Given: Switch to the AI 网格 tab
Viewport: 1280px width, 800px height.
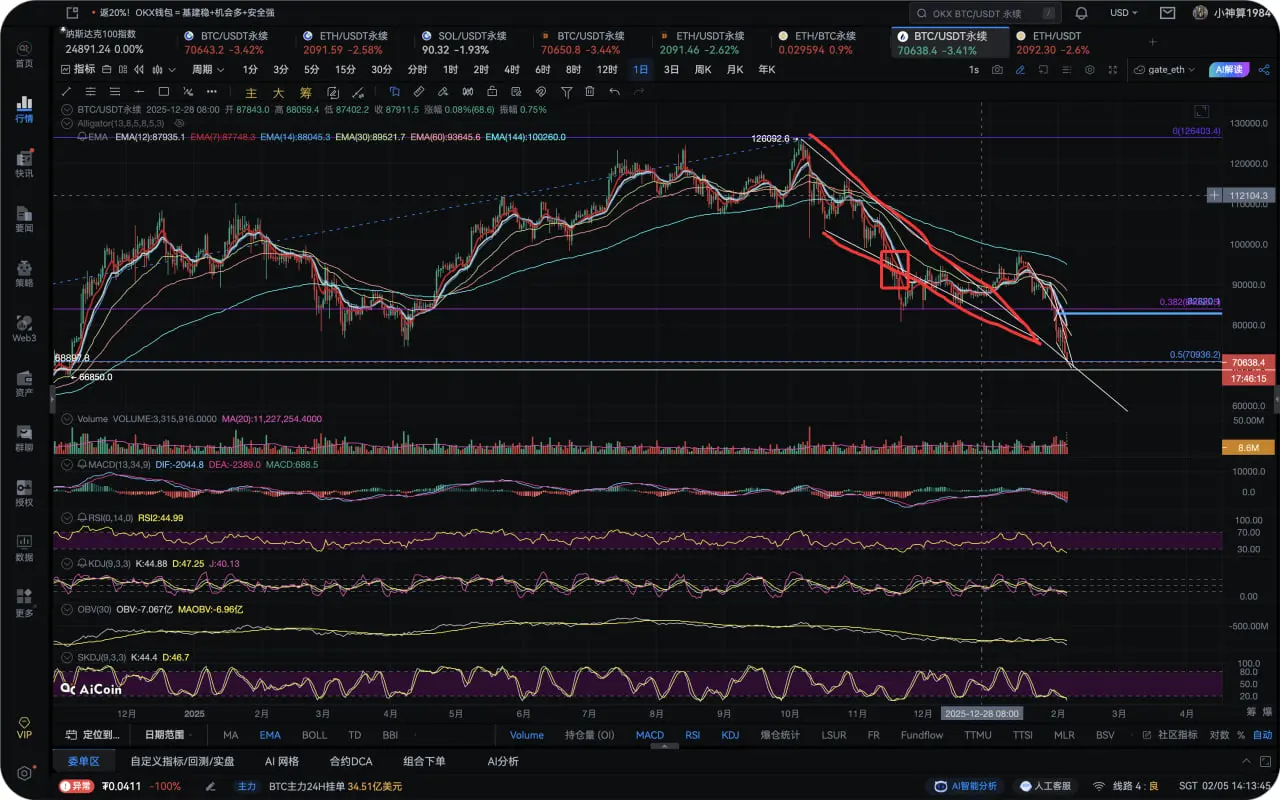Looking at the screenshot, I should click(282, 761).
